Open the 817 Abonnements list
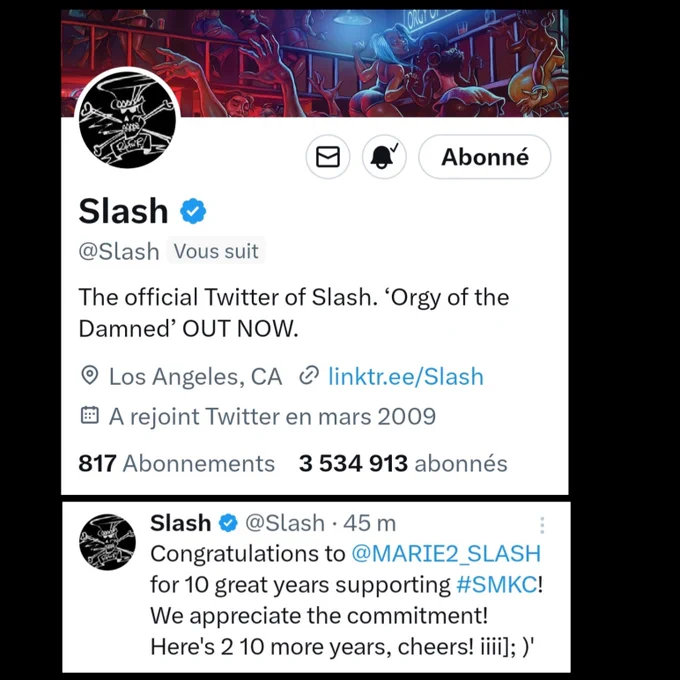Screen dimensions: 680x680 pos(177,463)
